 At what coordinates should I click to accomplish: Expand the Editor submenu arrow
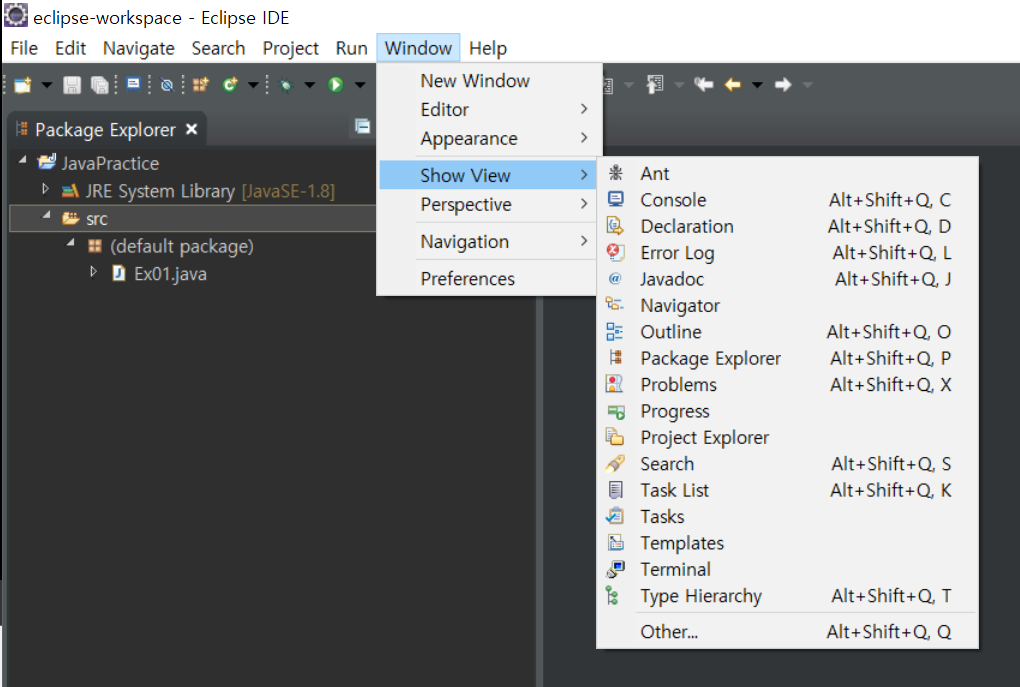(584, 109)
